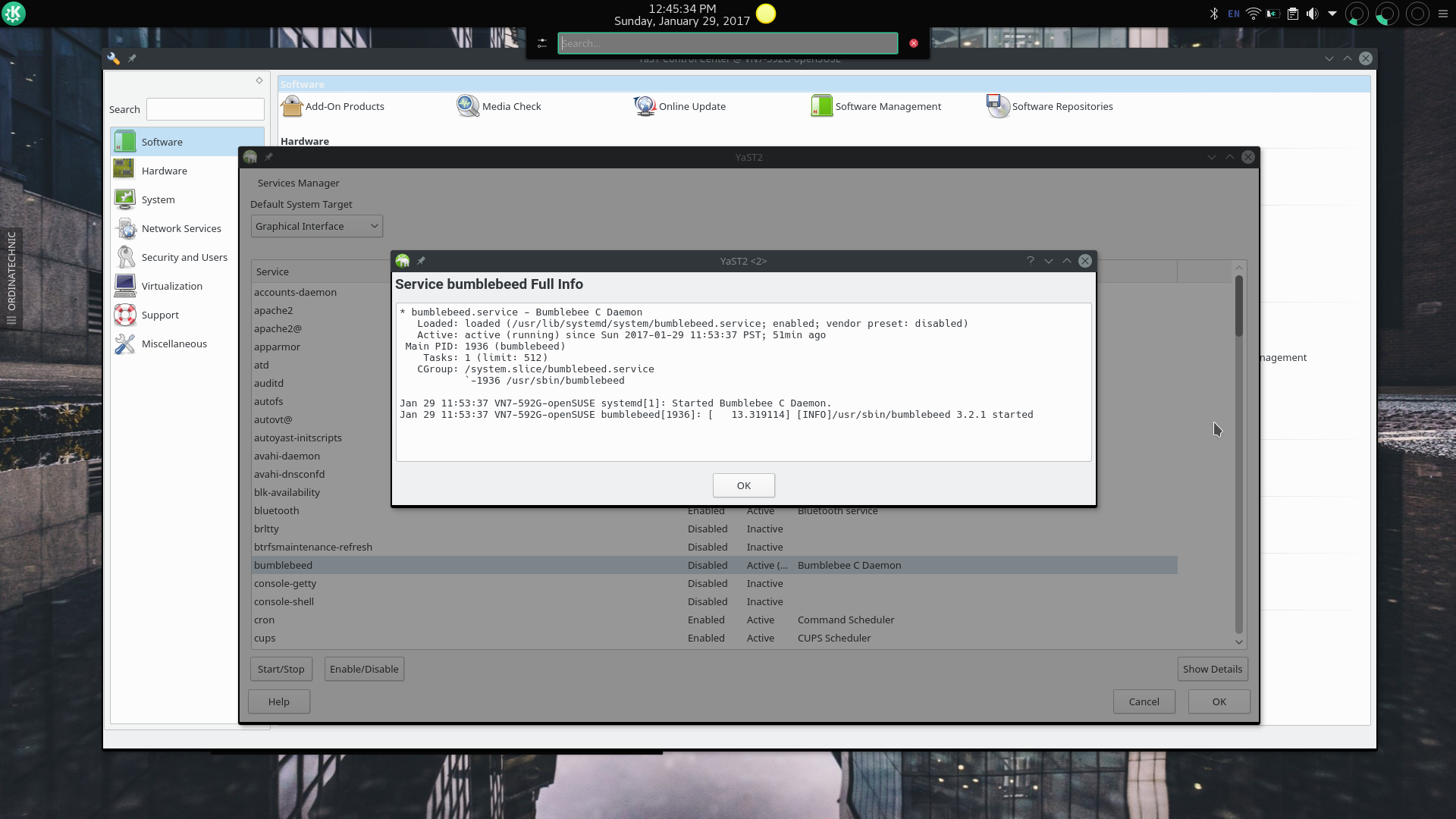This screenshot has width=1456, height=819.
Task: Select Network Services category in sidebar
Action: click(174, 228)
